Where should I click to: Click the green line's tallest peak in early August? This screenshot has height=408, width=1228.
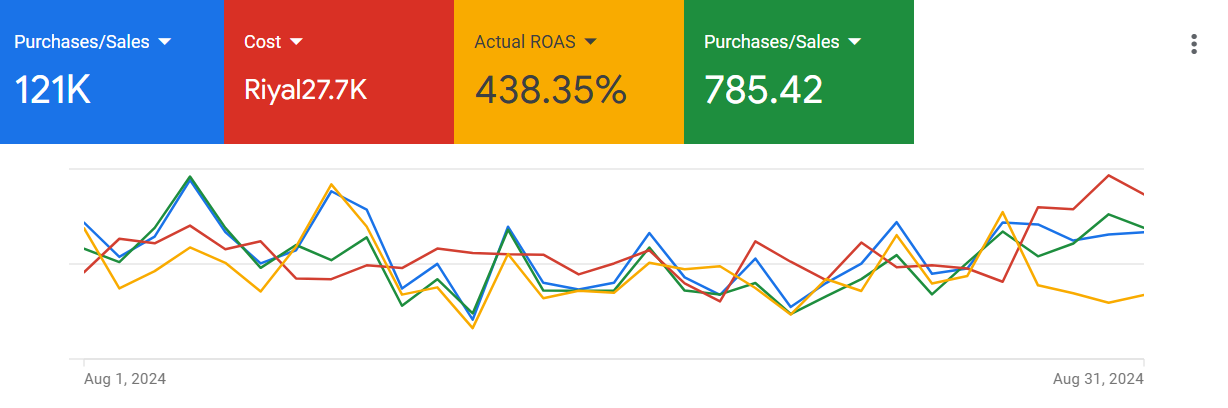click(190, 177)
